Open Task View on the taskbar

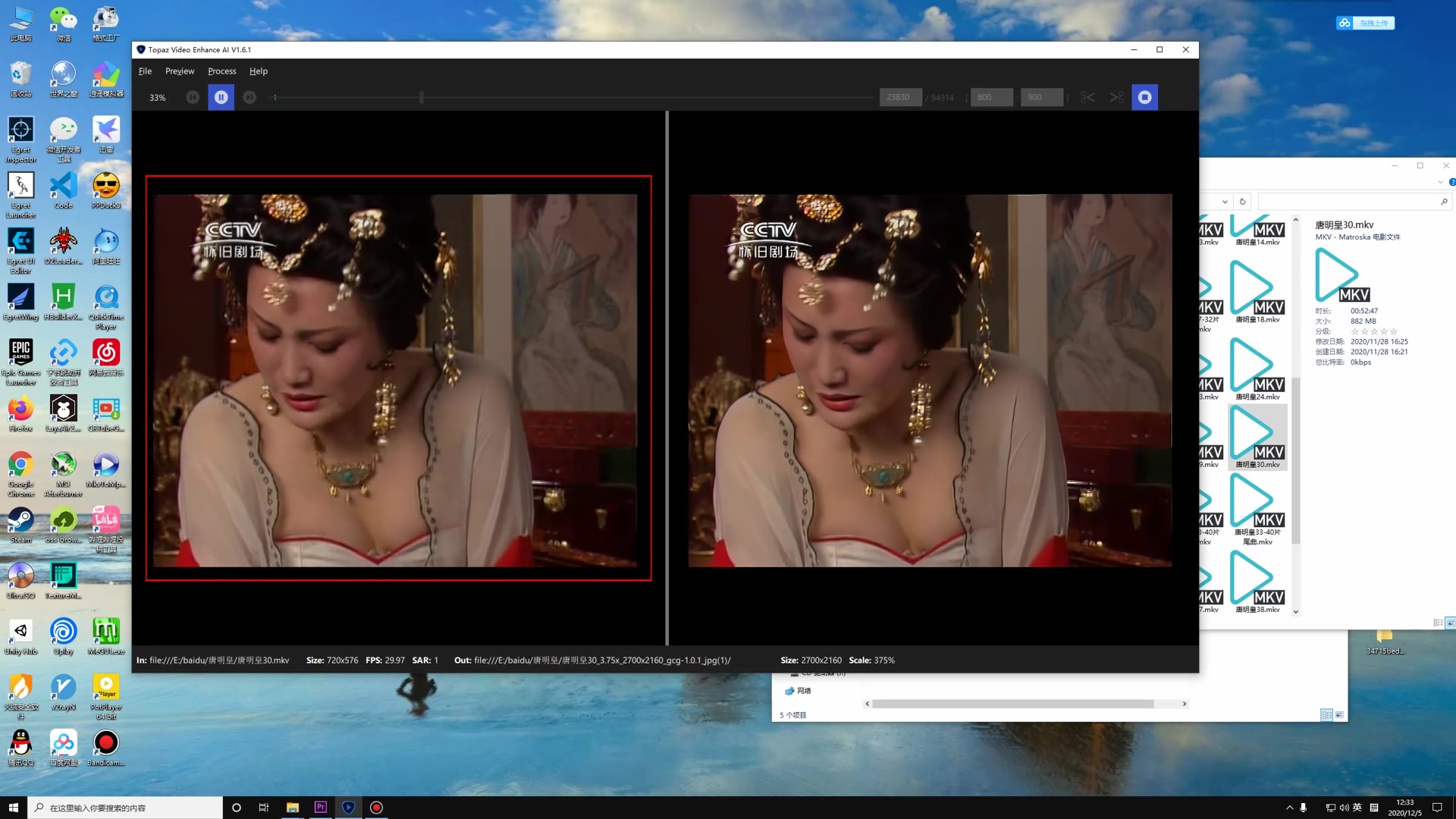point(264,808)
